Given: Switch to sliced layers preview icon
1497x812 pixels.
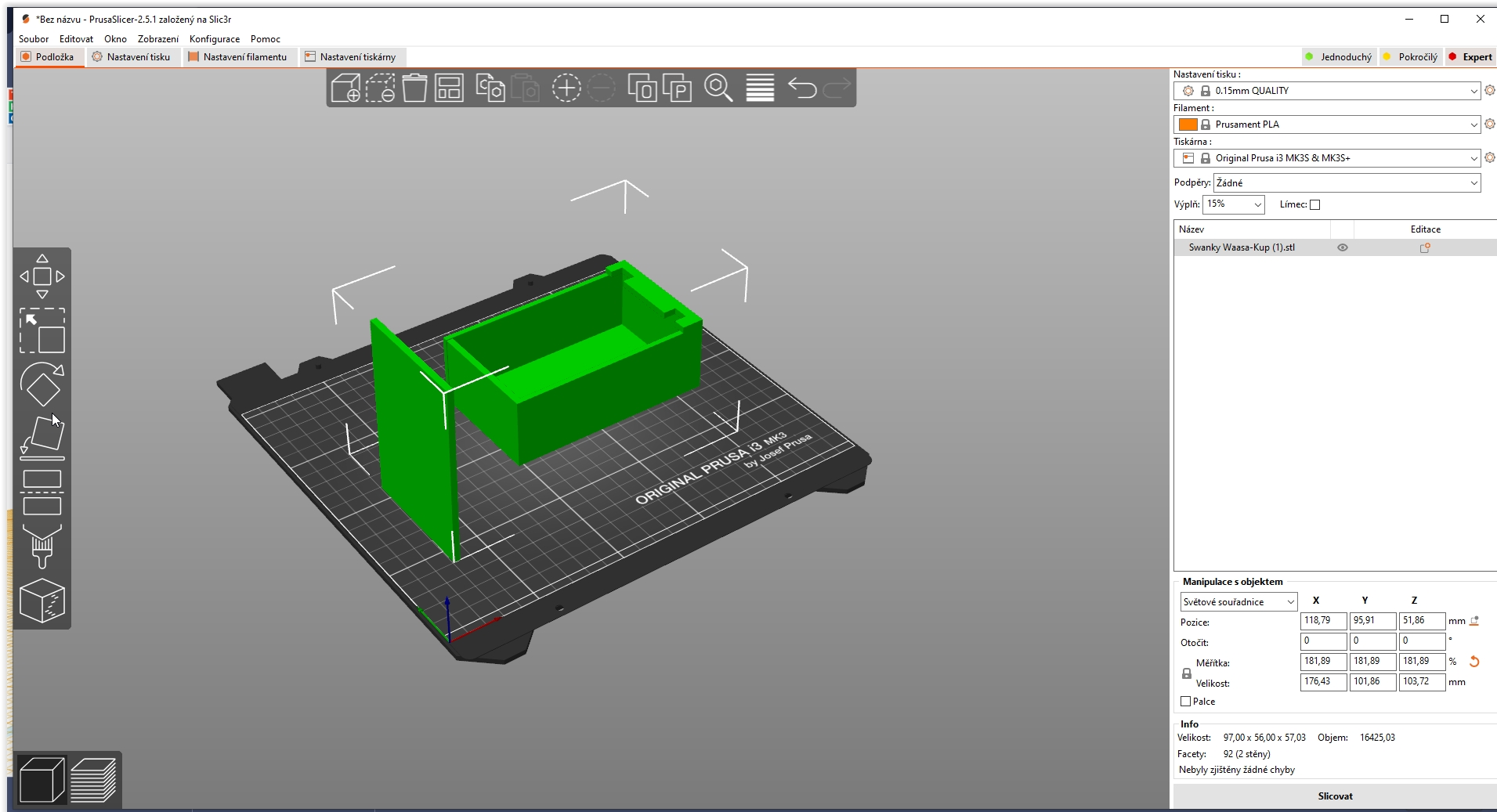Looking at the screenshot, I should click(93, 779).
